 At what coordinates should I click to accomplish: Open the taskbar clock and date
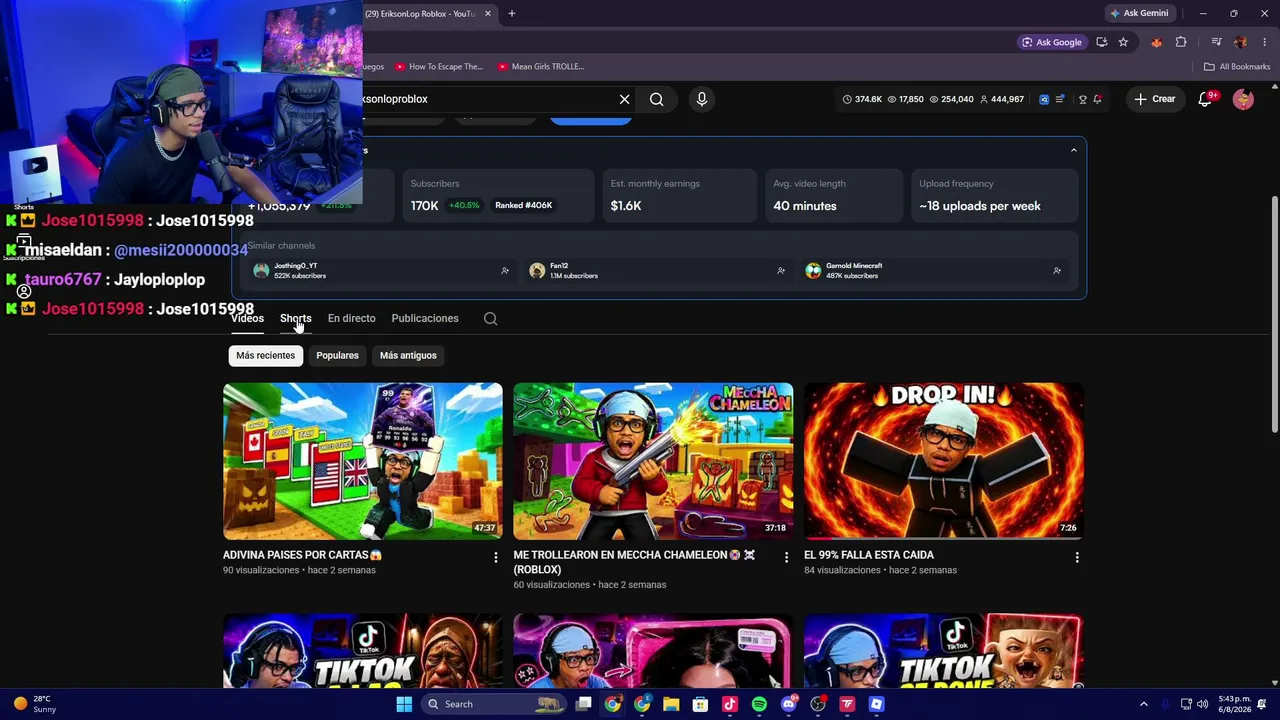1234,704
